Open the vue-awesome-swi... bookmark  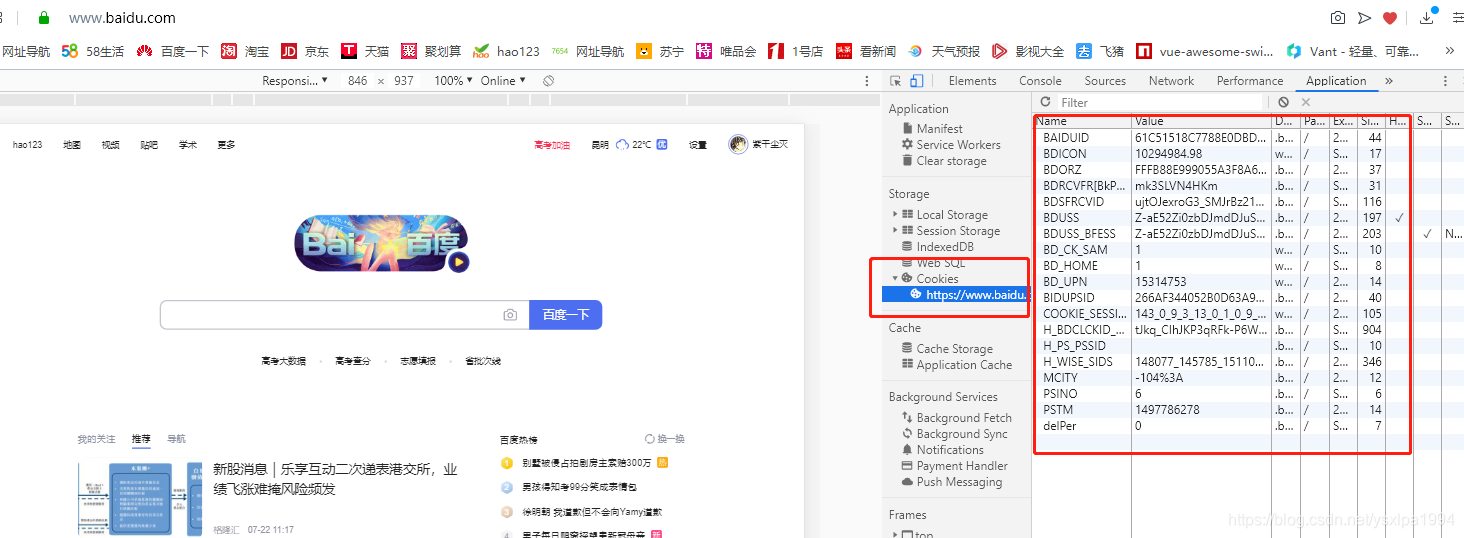coord(1205,51)
